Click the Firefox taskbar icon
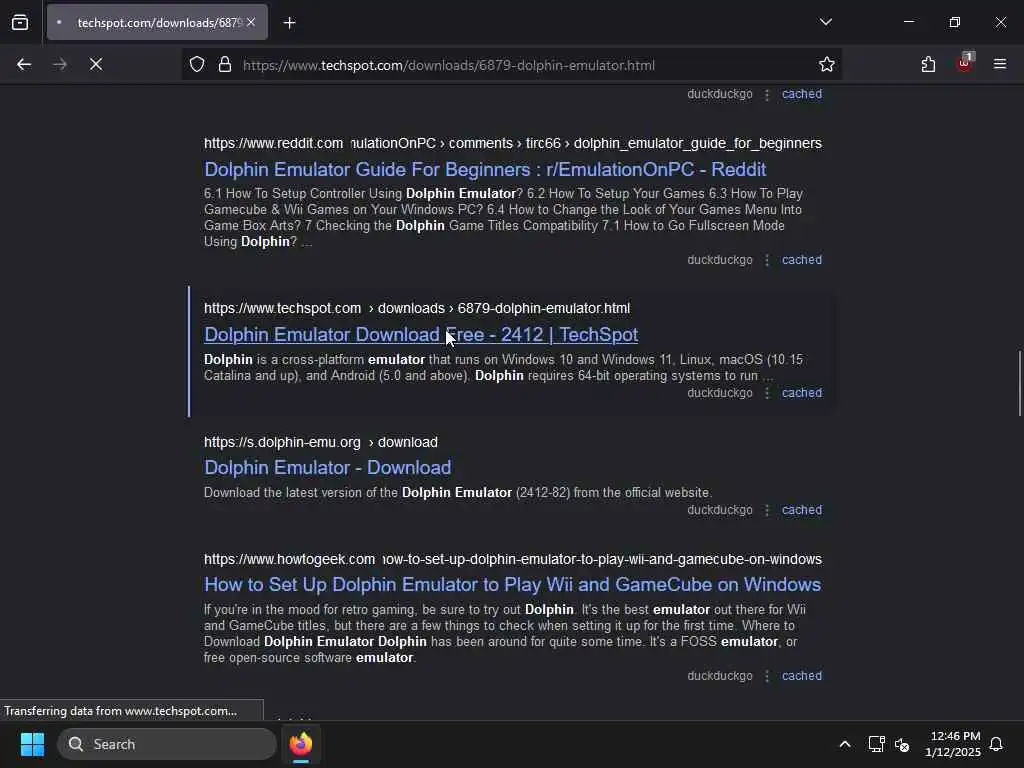The image size is (1024, 768). [301, 744]
